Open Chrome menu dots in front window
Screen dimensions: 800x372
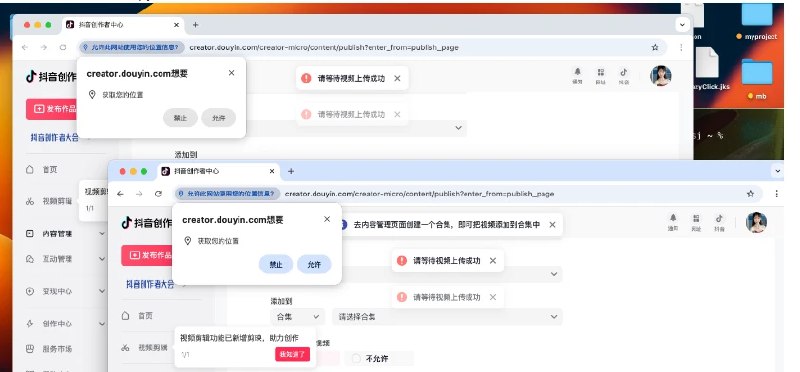776,194
